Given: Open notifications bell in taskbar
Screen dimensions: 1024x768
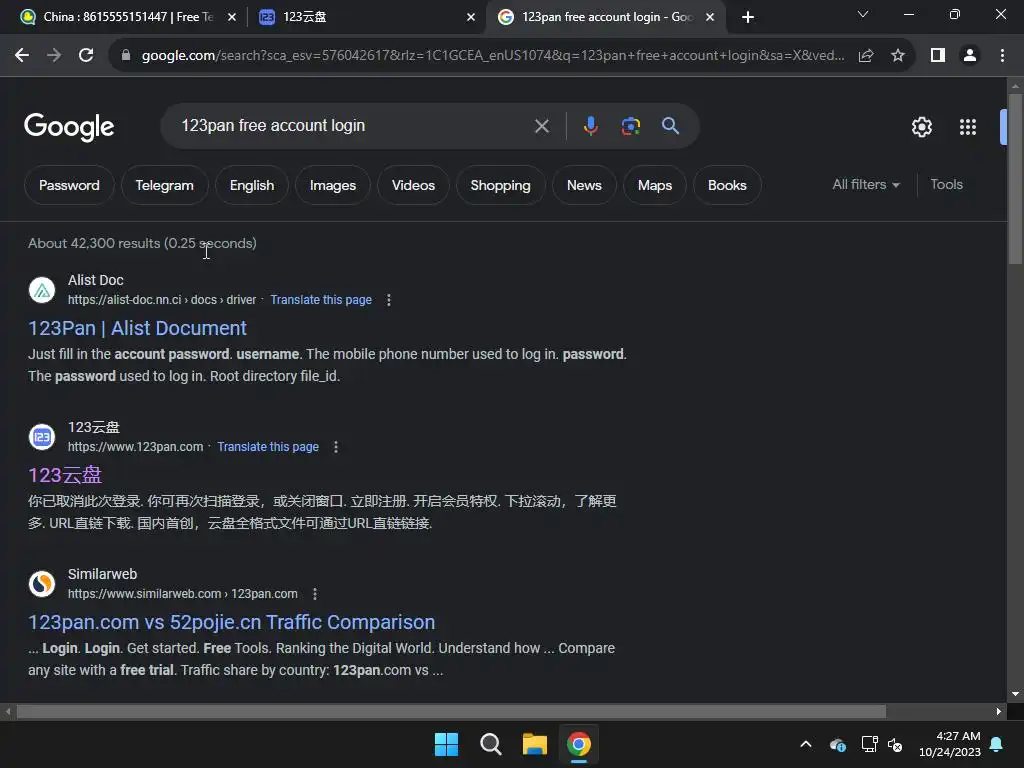Looking at the screenshot, I should point(997,744).
